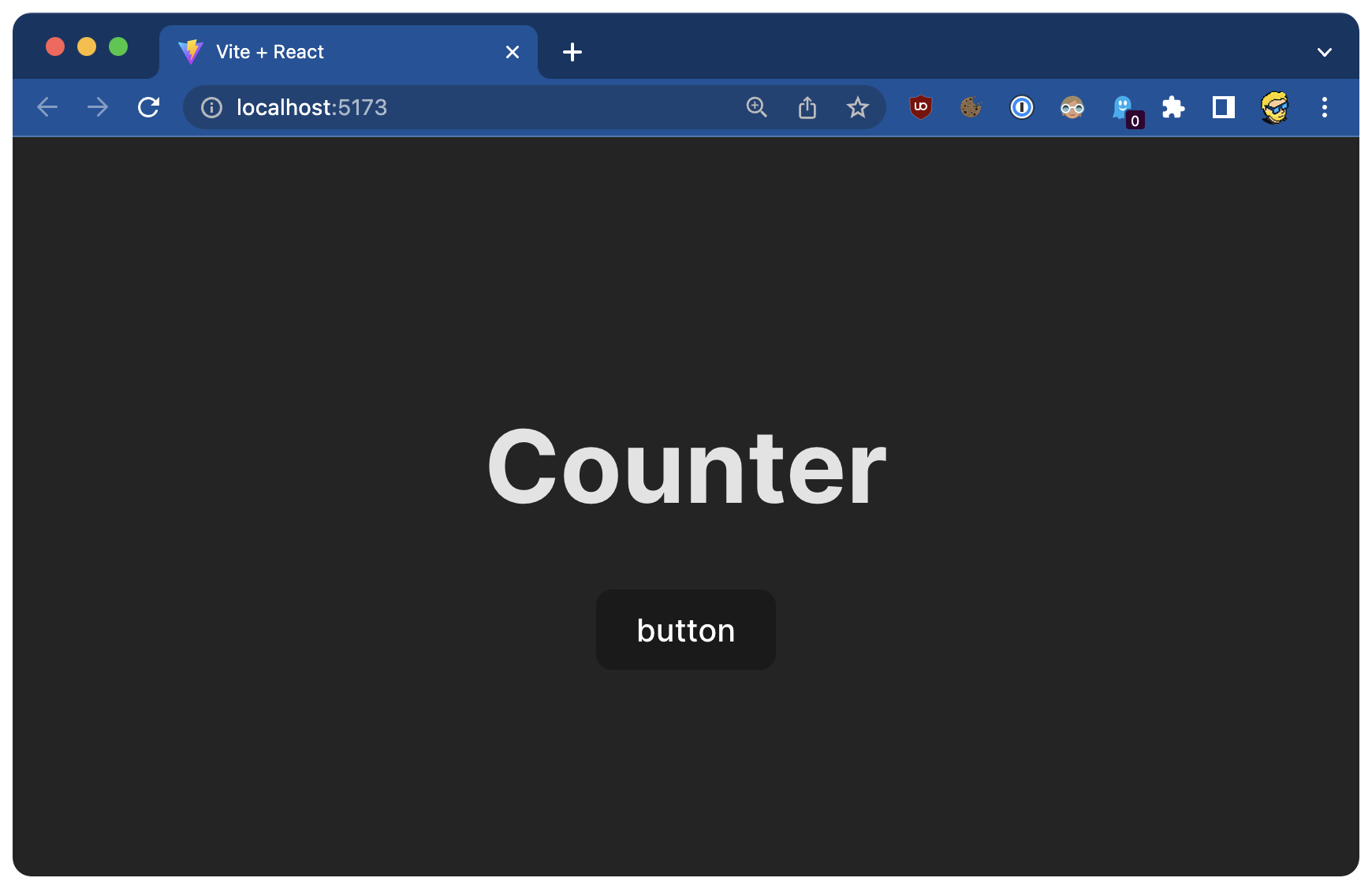Click the glasses-face extension icon
This screenshot has width=1372, height=889.
pos(1072,107)
